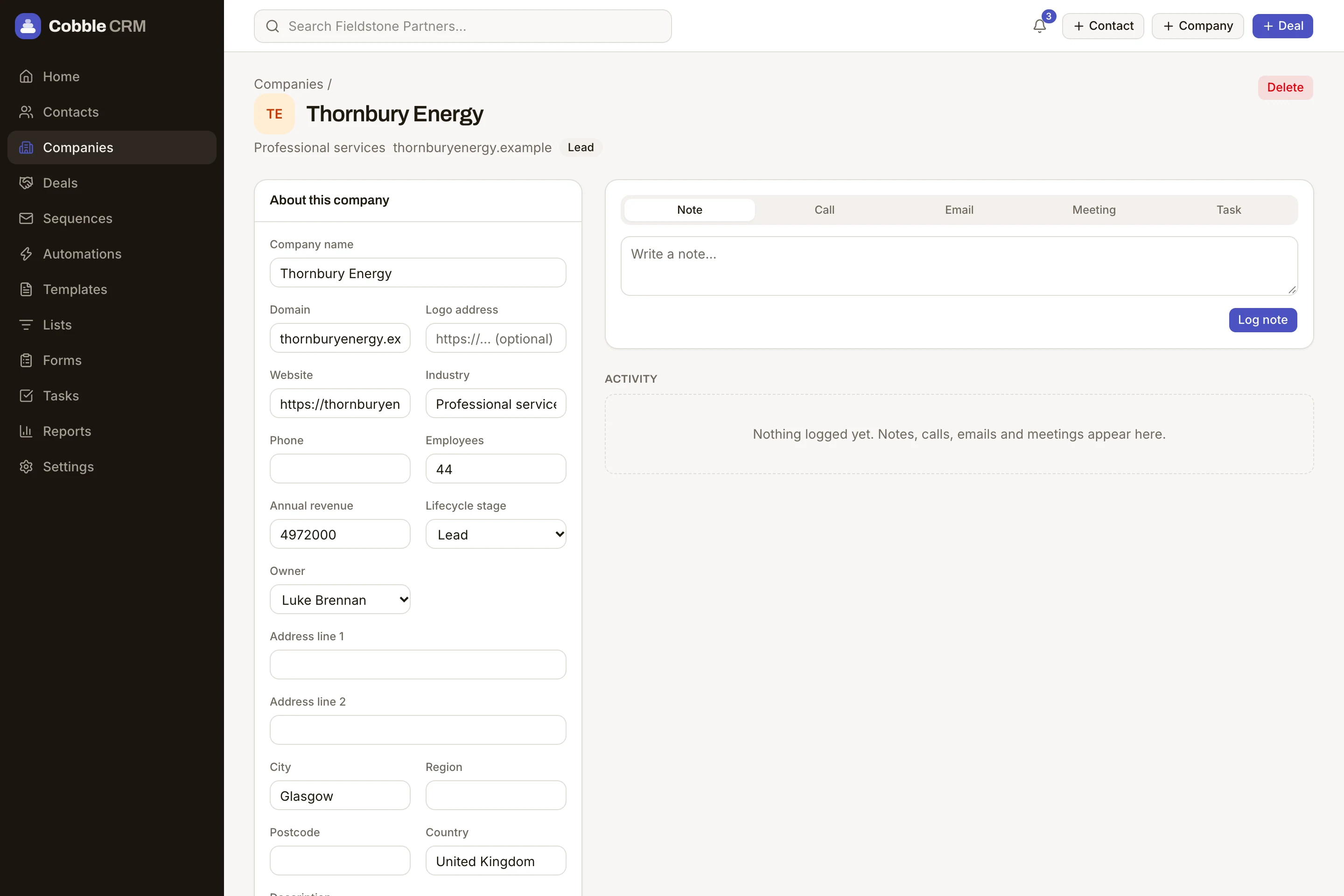Viewport: 1344px width, 896px height.
Task: Click the + Deal button
Action: click(1282, 26)
